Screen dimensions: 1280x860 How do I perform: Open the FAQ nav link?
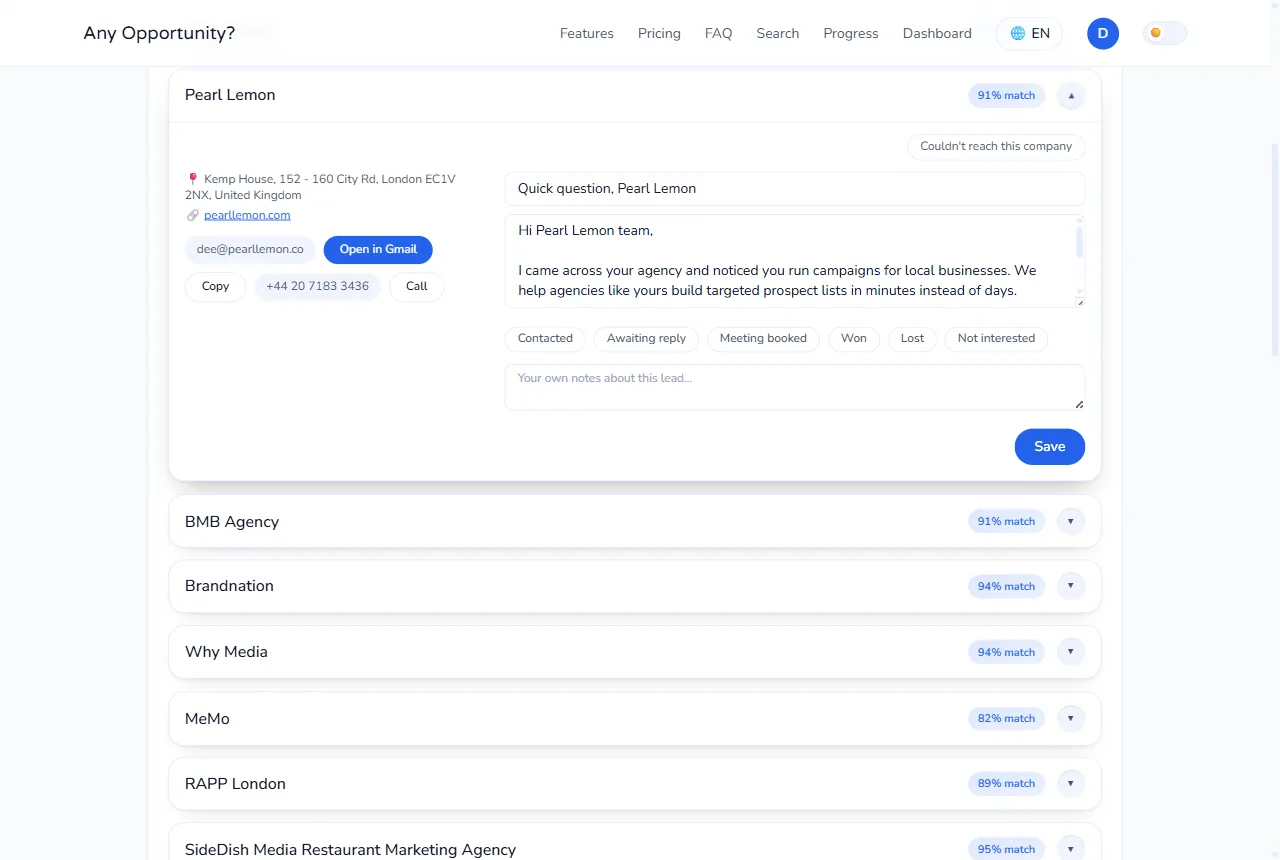point(718,33)
